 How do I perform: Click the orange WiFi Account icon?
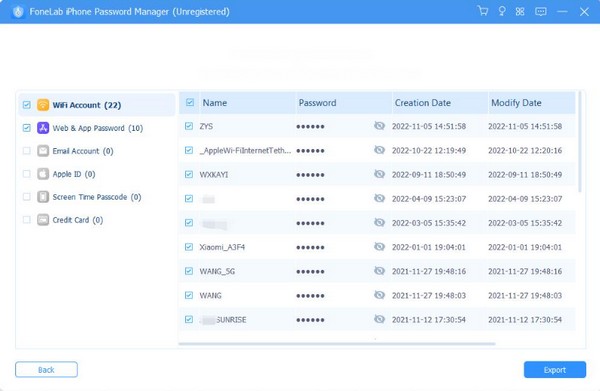coord(43,104)
